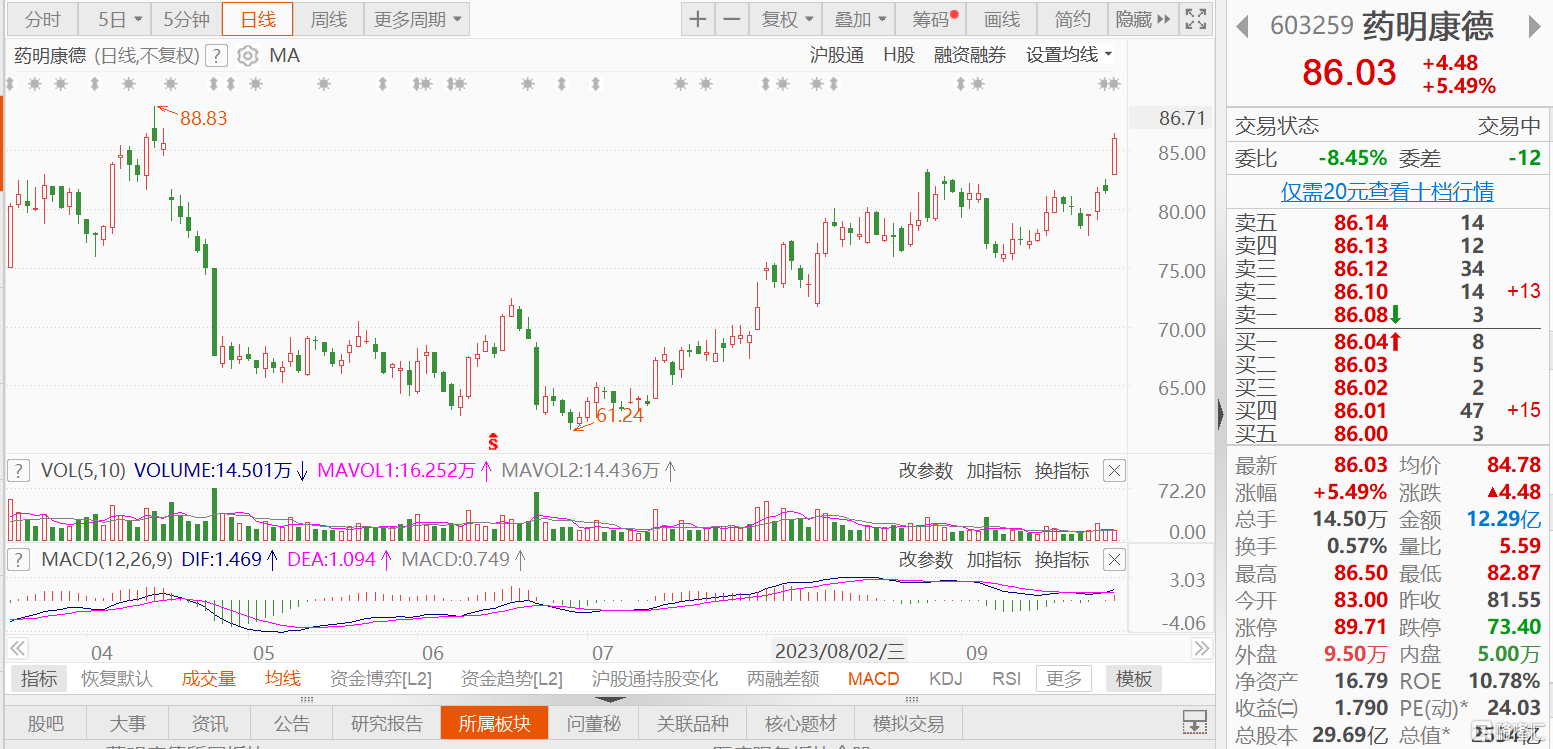Click the panel drag handle expander above 所属板块
Image resolution: width=1553 pixels, height=749 pixels.
[610, 699]
